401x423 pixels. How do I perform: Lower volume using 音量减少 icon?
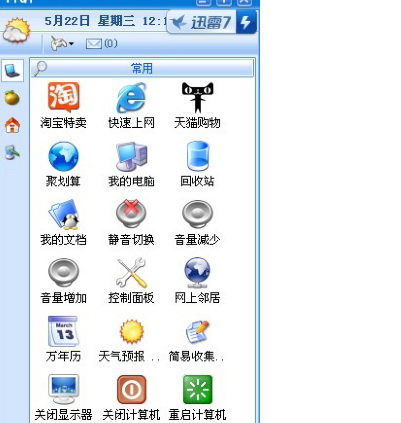[197, 214]
